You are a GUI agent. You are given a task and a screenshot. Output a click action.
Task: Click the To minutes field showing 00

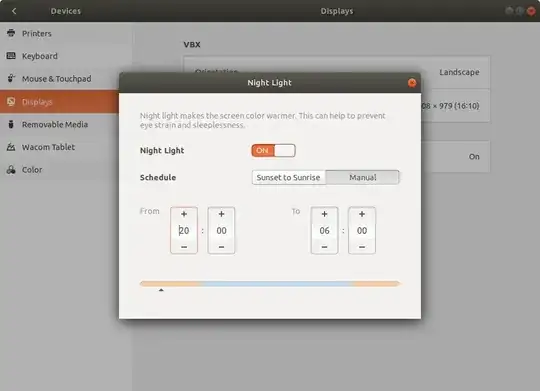point(362,230)
